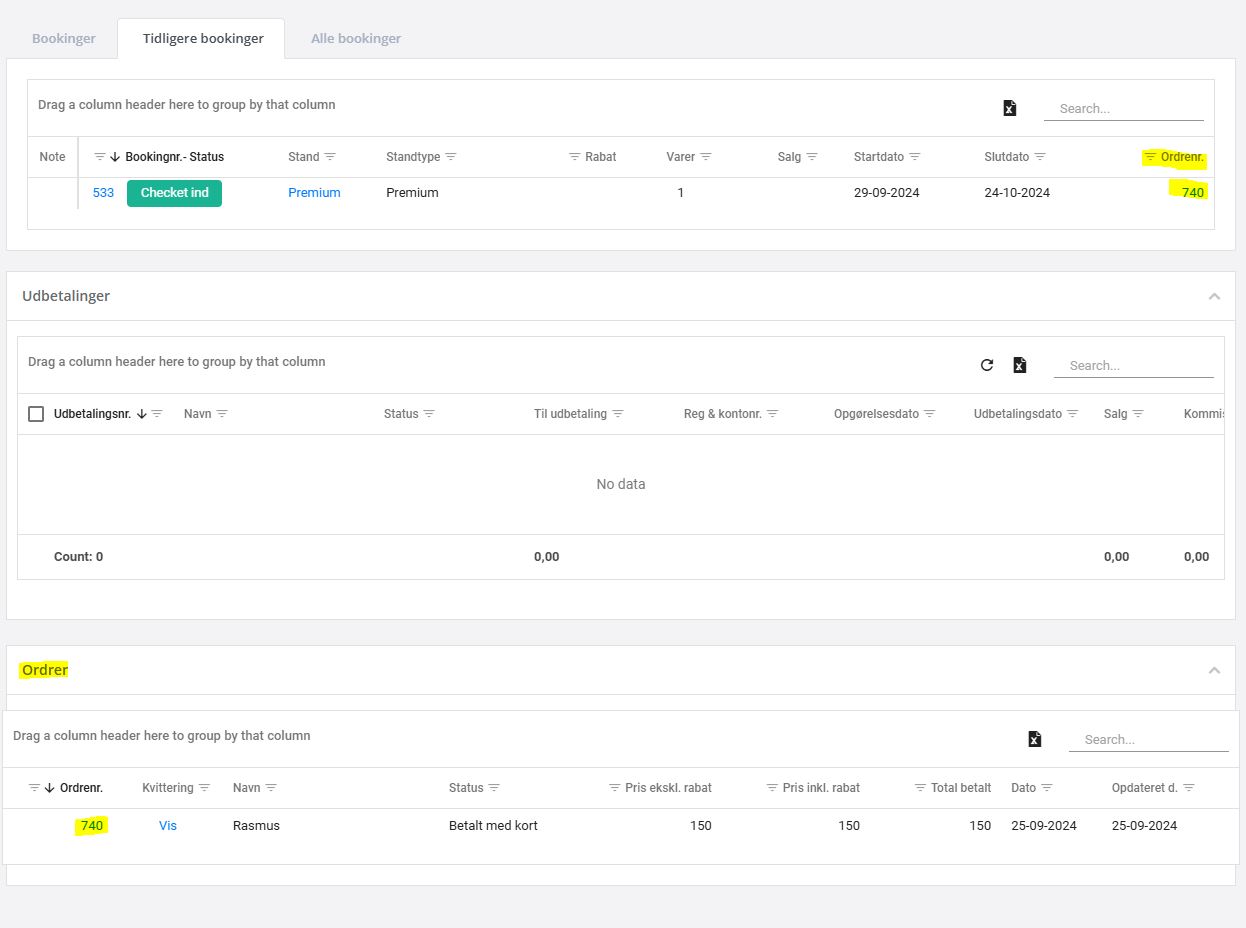
Task: Export bookings table to Excel
Action: tap(1009, 108)
